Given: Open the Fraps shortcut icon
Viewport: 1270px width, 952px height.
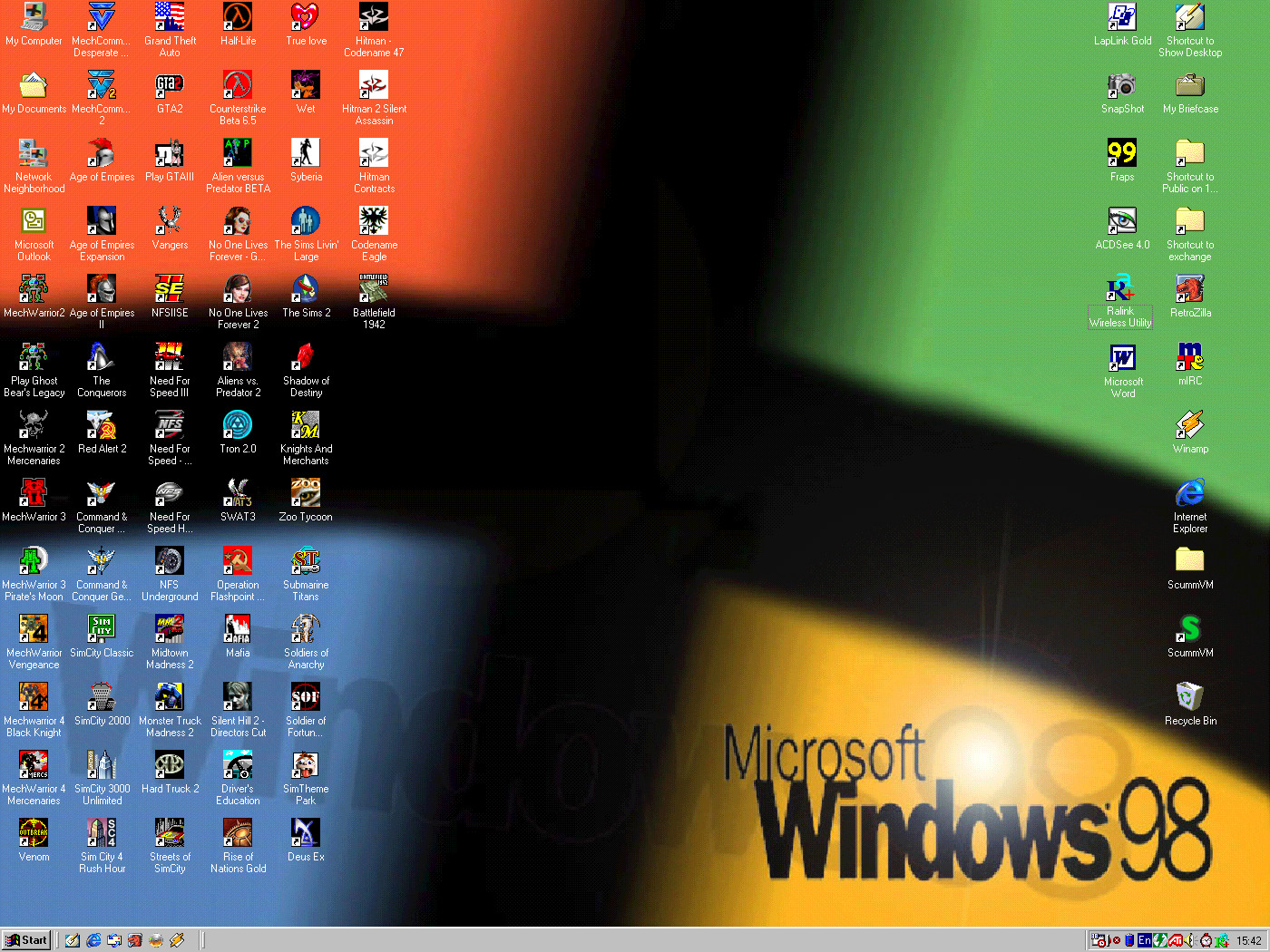Looking at the screenshot, I should point(1122,160).
